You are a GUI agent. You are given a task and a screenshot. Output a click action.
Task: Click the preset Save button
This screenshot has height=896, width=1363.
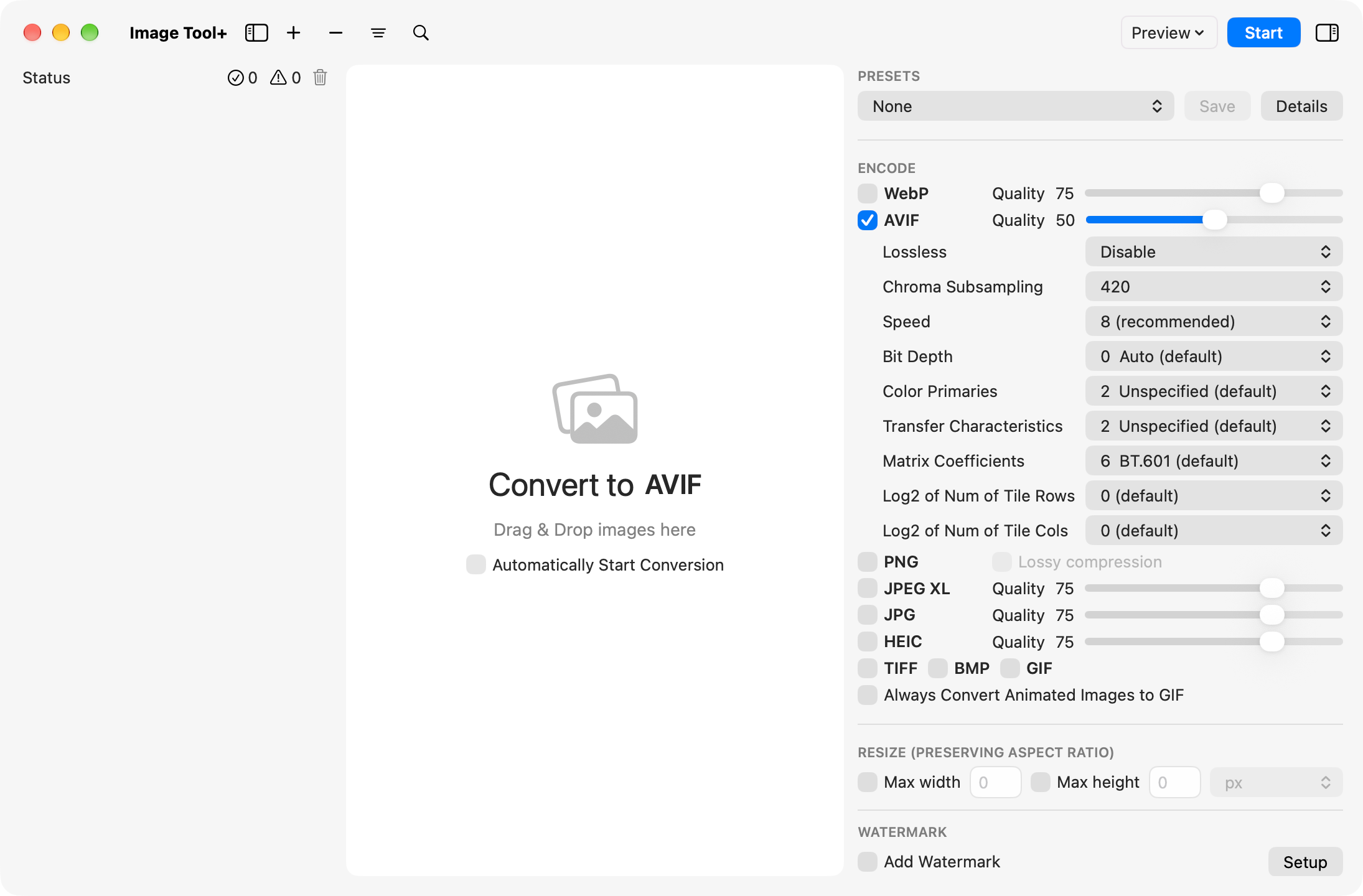[x=1217, y=106]
